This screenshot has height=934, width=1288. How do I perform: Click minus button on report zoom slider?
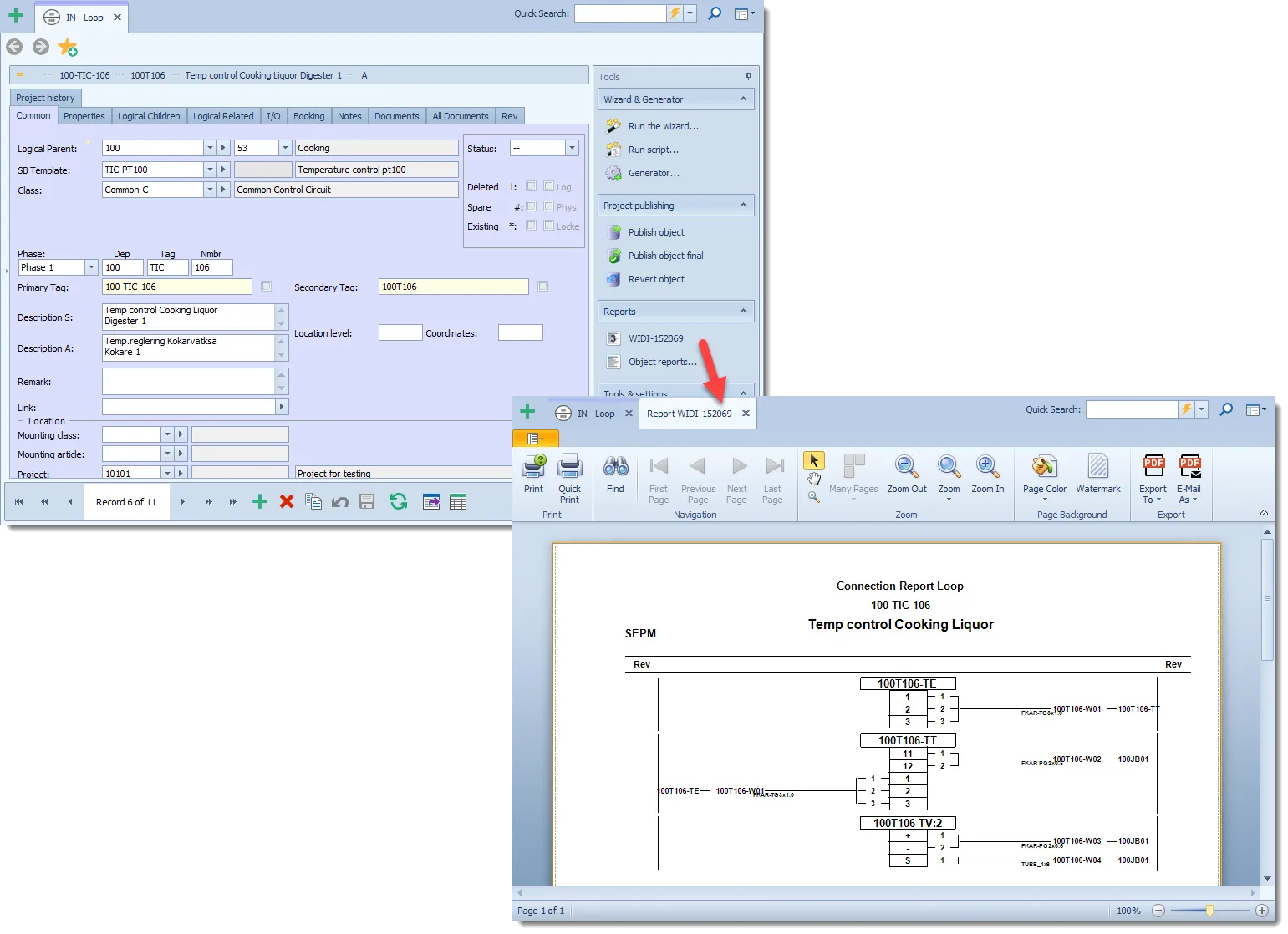[1158, 911]
